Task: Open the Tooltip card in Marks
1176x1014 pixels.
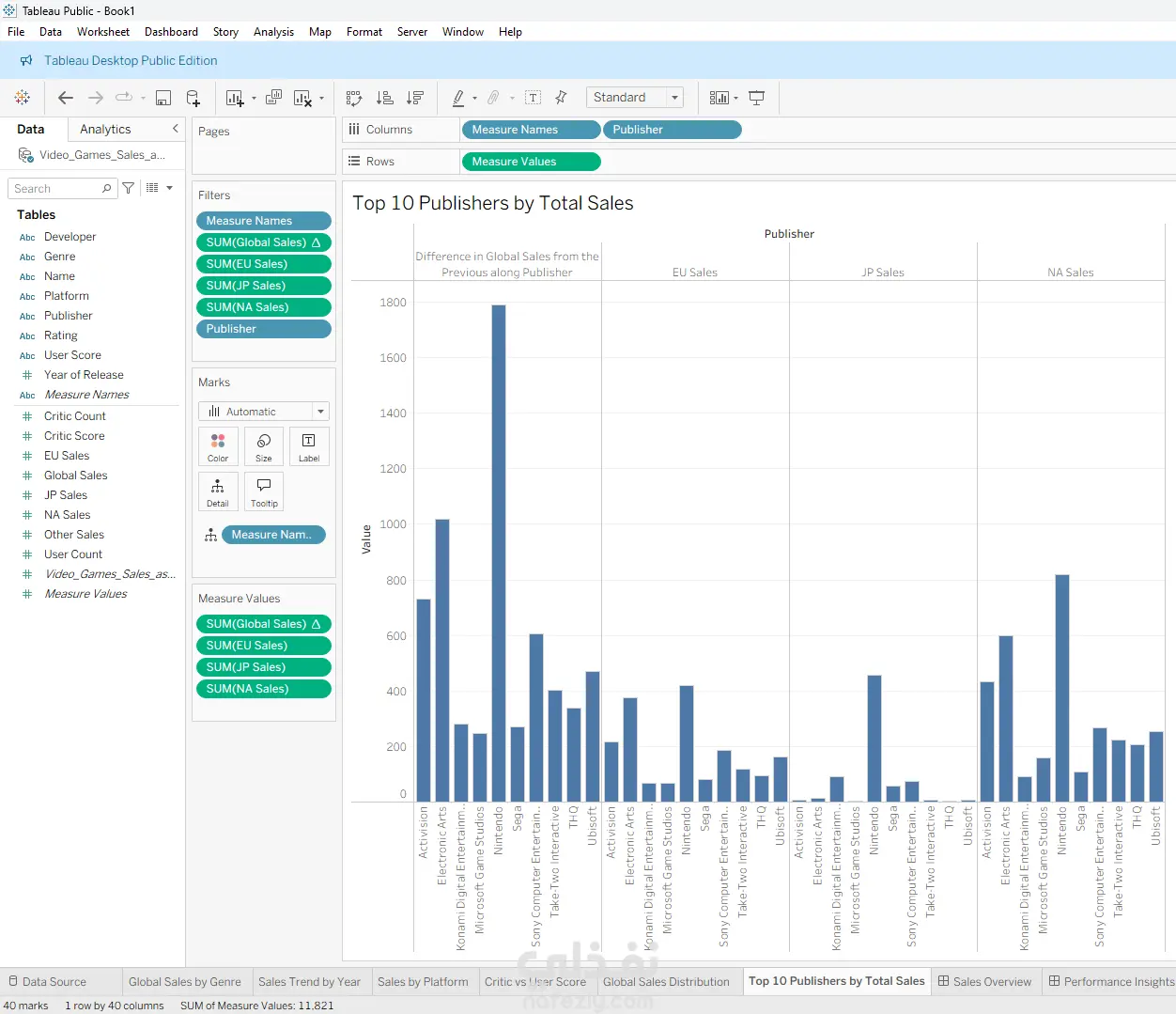Action: click(264, 491)
